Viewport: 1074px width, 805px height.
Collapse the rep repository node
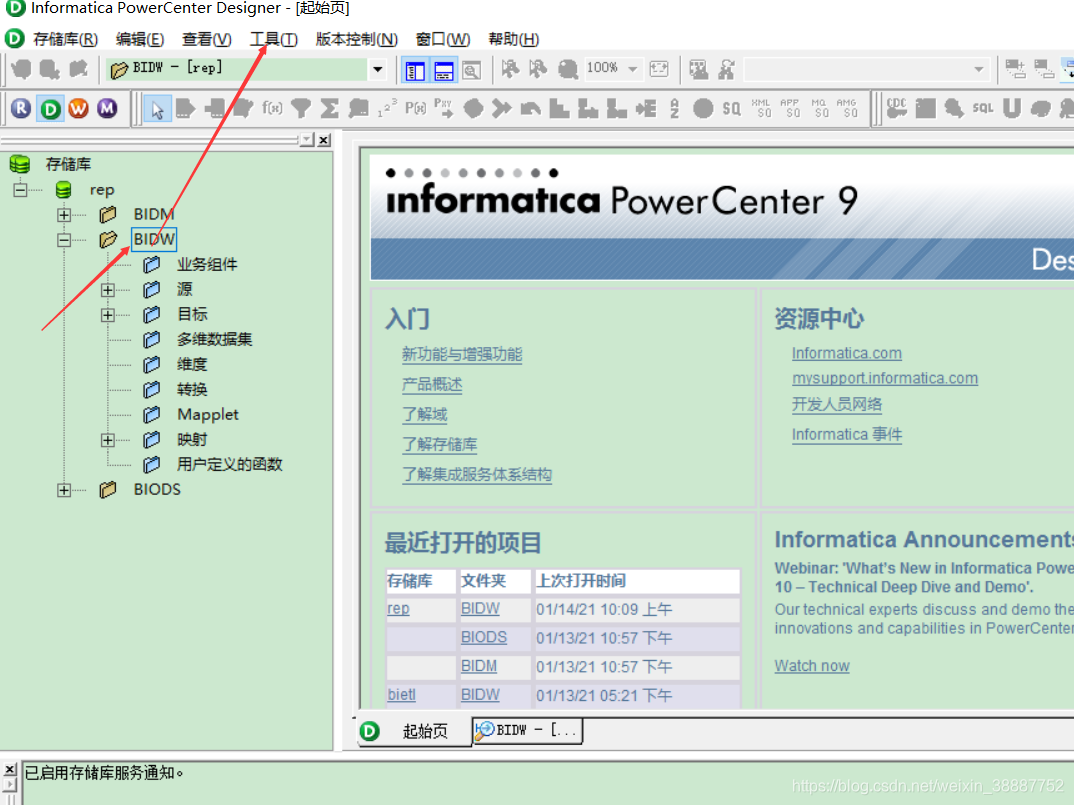(x=21, y=190)
